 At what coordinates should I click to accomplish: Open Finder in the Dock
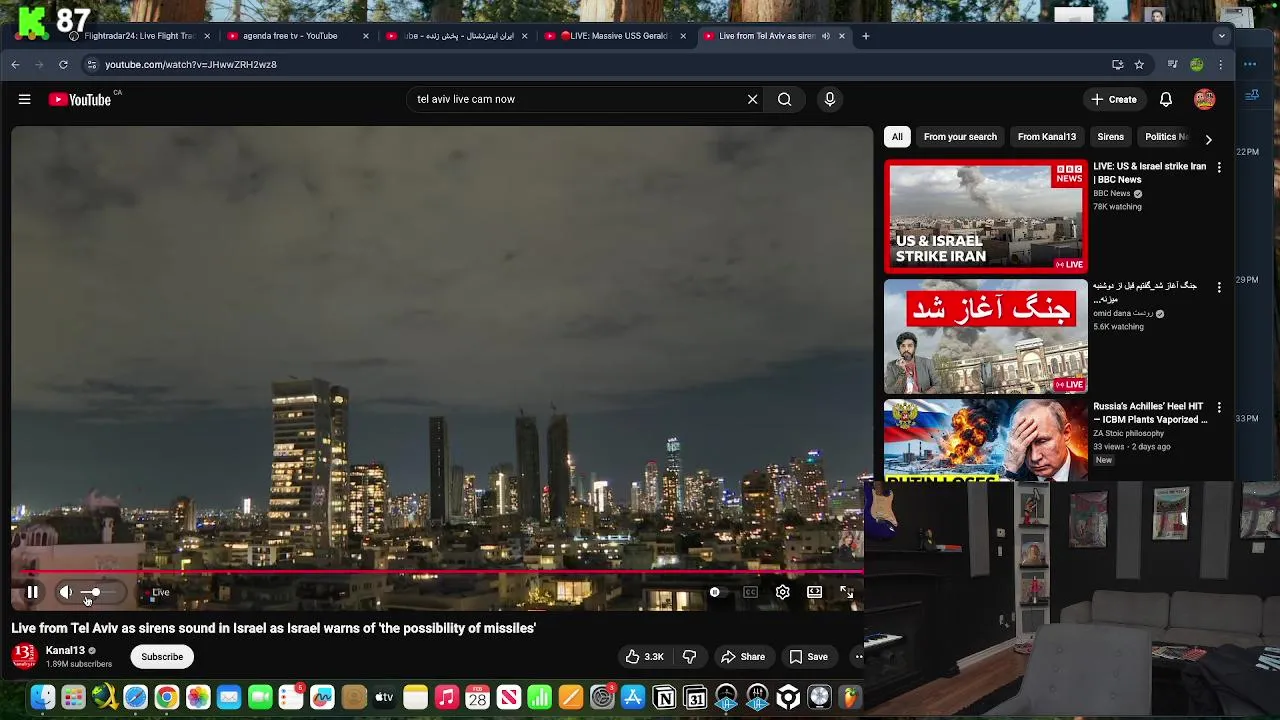pos(42,697)
